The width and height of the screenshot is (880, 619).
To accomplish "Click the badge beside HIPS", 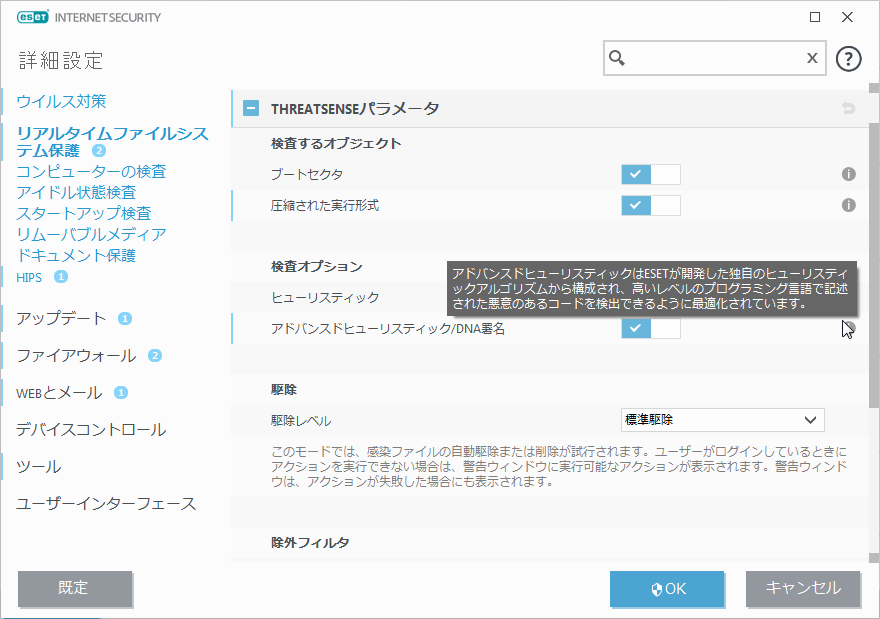I will 61,277.
